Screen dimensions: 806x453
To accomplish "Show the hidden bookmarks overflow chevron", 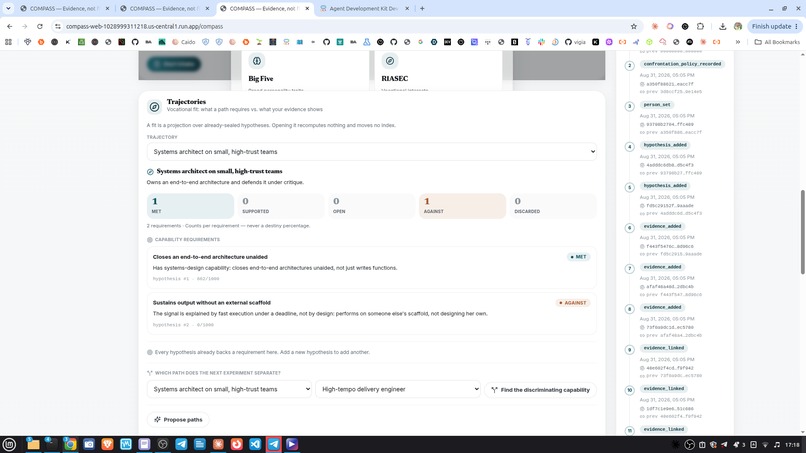I will [738, 42].
